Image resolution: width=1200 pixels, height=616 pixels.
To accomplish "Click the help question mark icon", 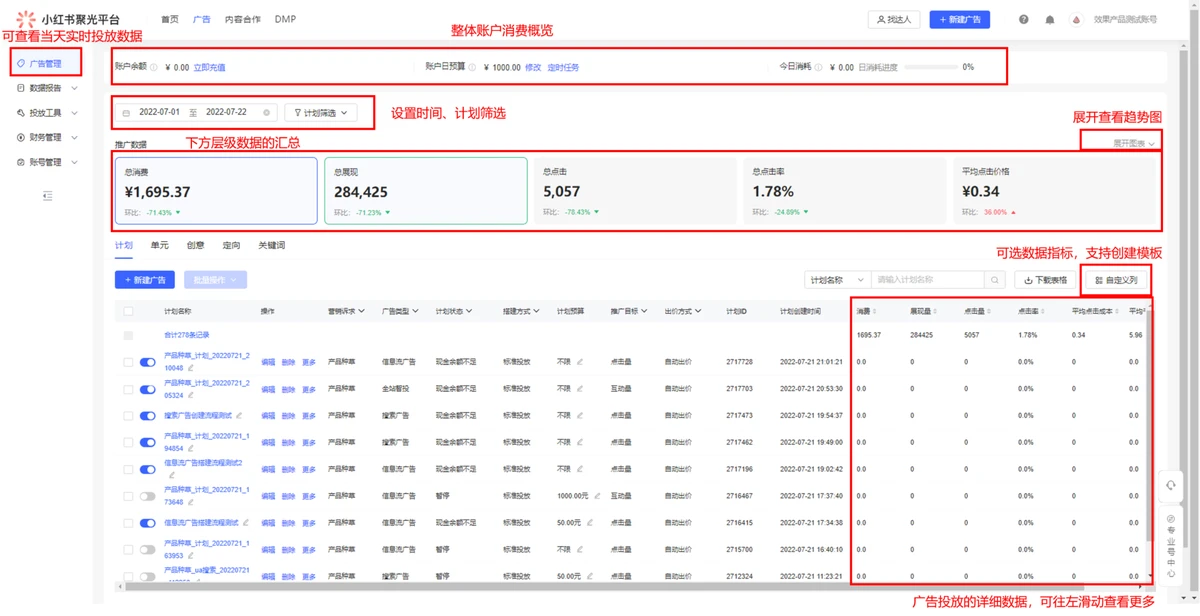I will point(1023,19).
